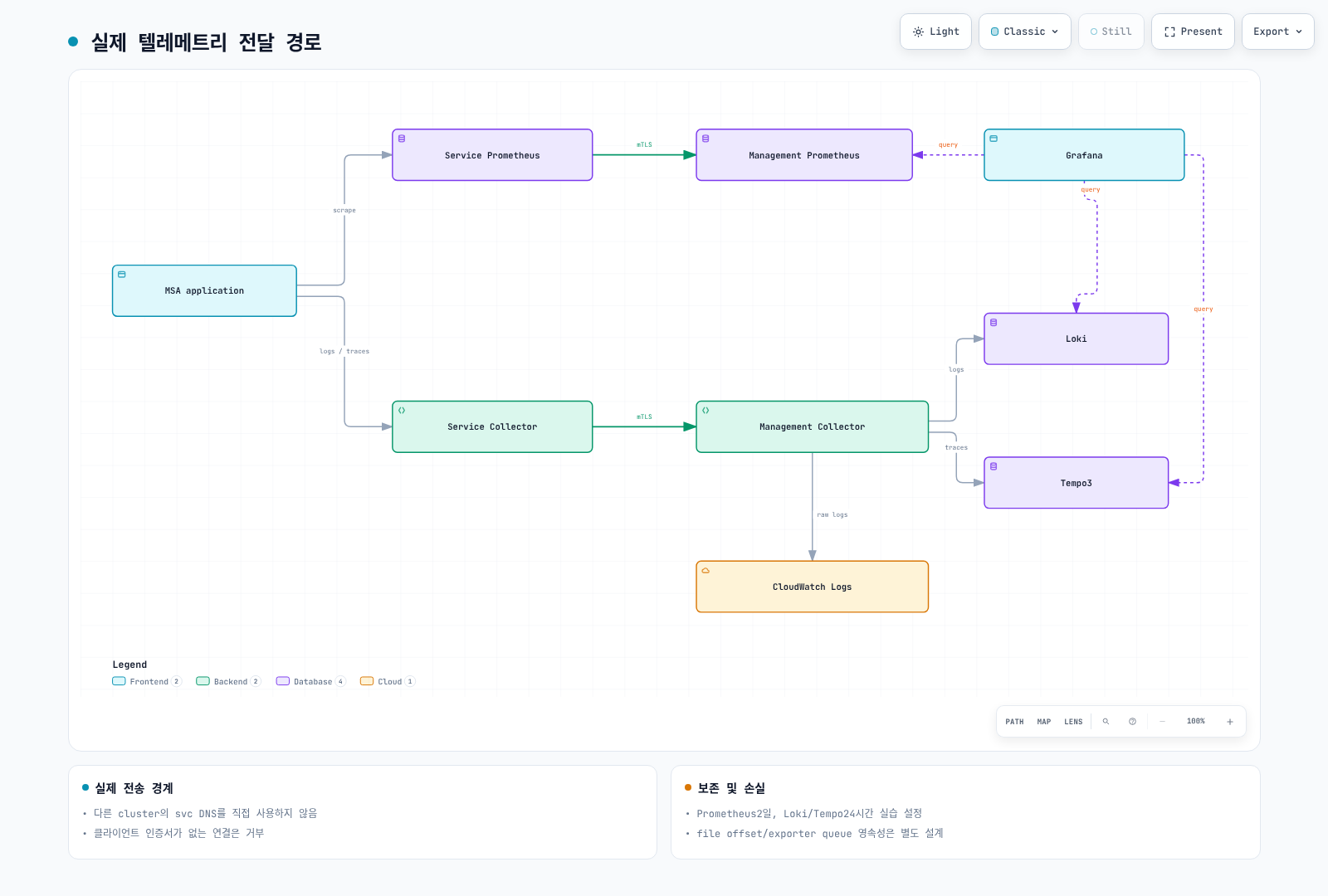Zoom in with the plus icon

pos(1230,722)
